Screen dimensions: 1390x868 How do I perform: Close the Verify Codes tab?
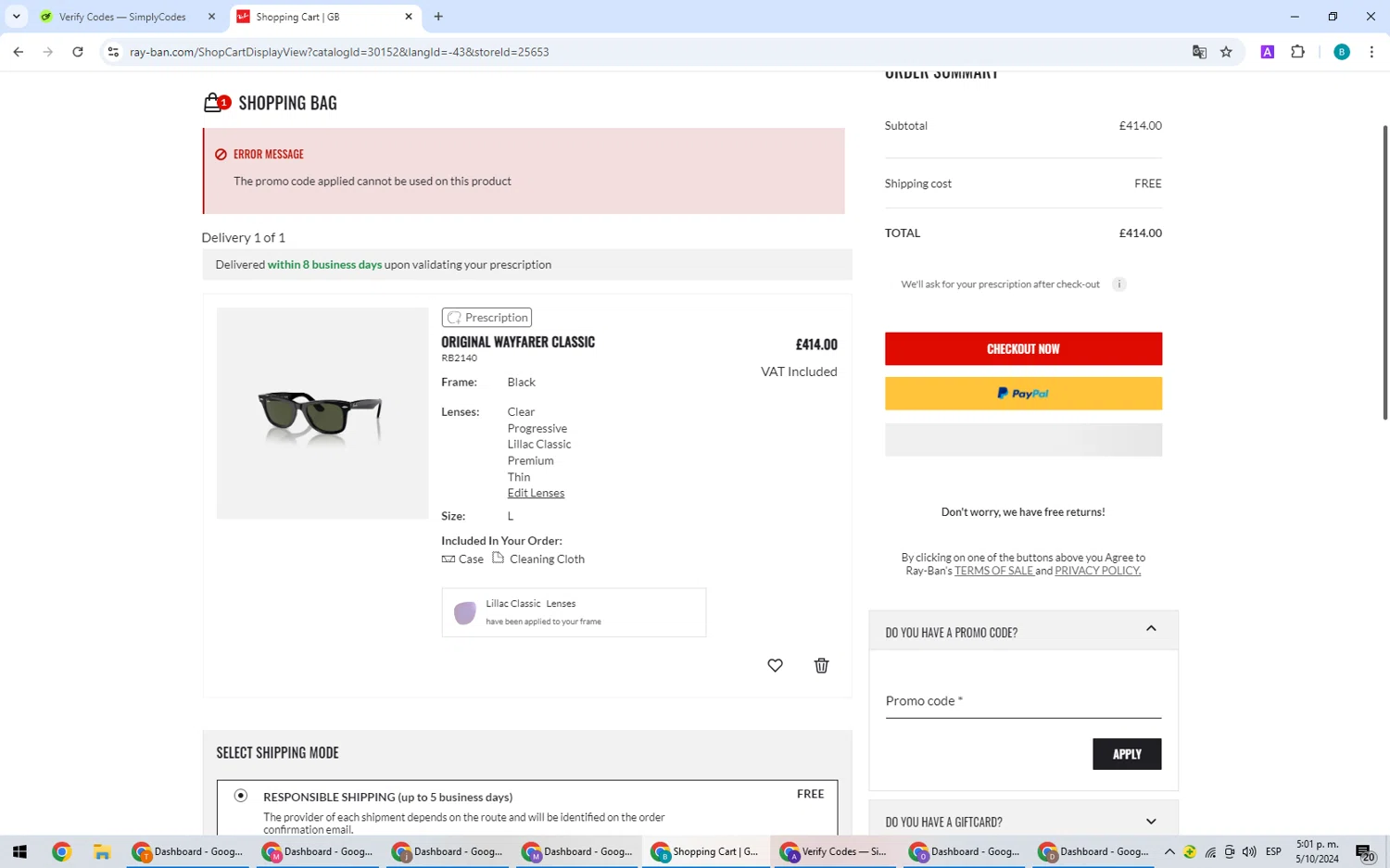point(211,17)
